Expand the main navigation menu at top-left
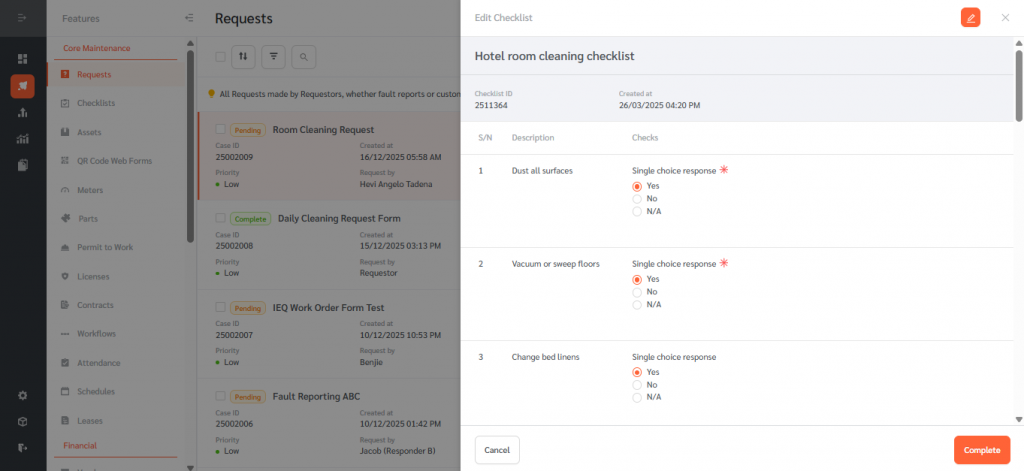 coord(22,18)
